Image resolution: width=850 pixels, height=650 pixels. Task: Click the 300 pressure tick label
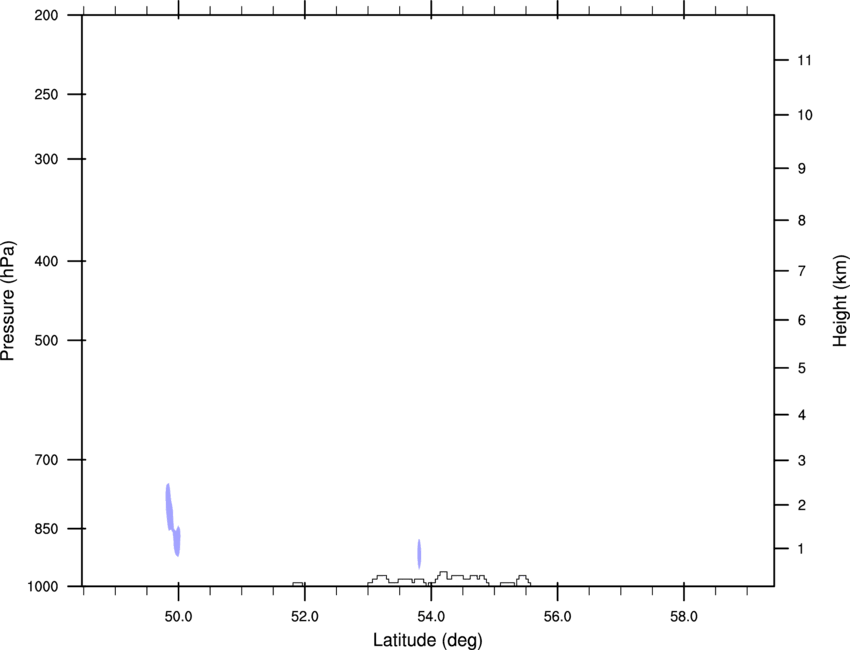coord(46,159)
